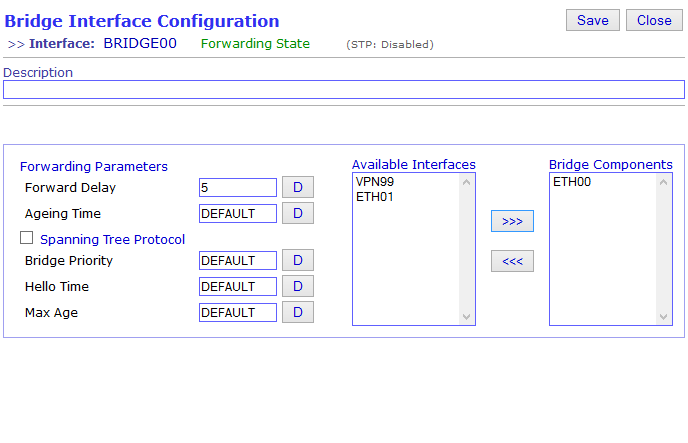
Task: Select ETH00 in Bridge Components
Action: click(x=572, y=182)
